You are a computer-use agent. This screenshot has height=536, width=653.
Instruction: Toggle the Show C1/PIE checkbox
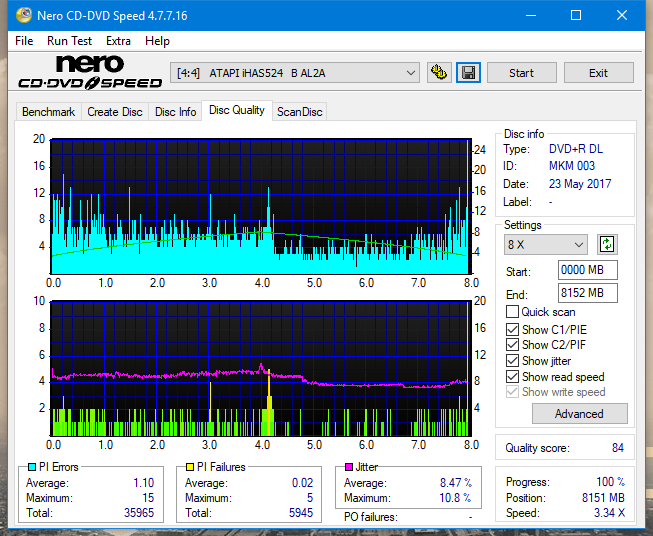pos(512,329)
